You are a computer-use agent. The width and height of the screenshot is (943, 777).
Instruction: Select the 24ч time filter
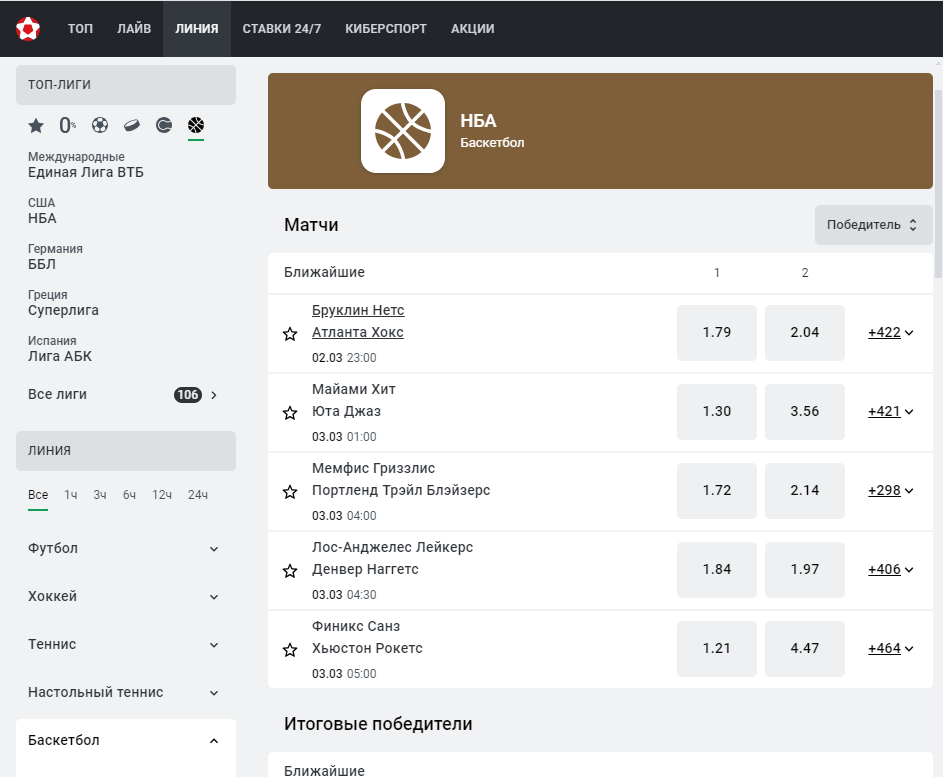198,495
